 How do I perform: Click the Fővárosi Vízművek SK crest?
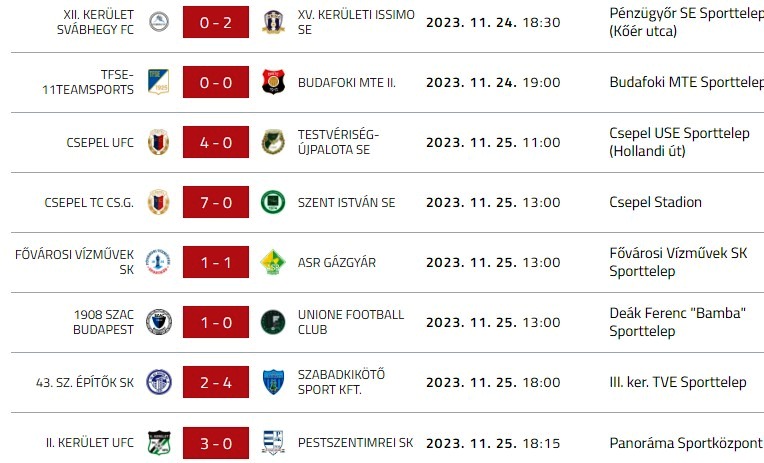coord(159,262)
